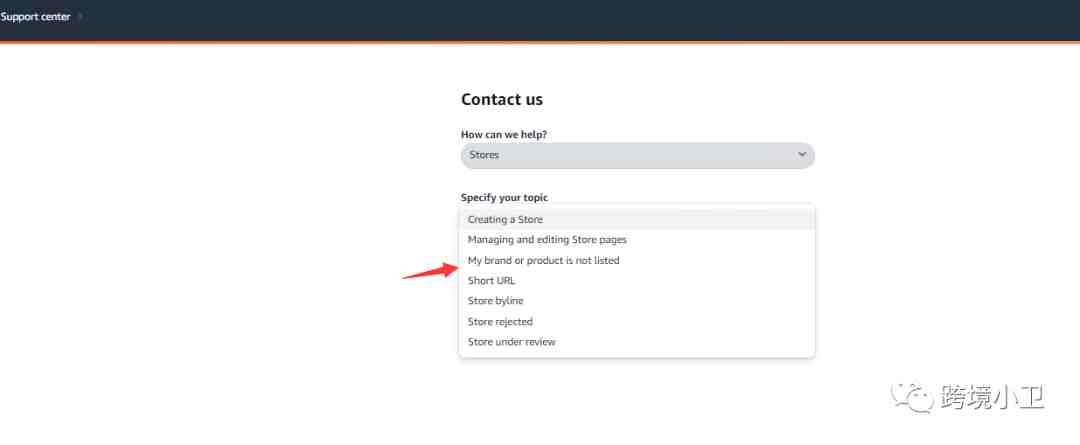Image resolution: width=1080 pixels, height=445 pixels.
Task: Pick the Short URL topic option
Action: [636, 280]
